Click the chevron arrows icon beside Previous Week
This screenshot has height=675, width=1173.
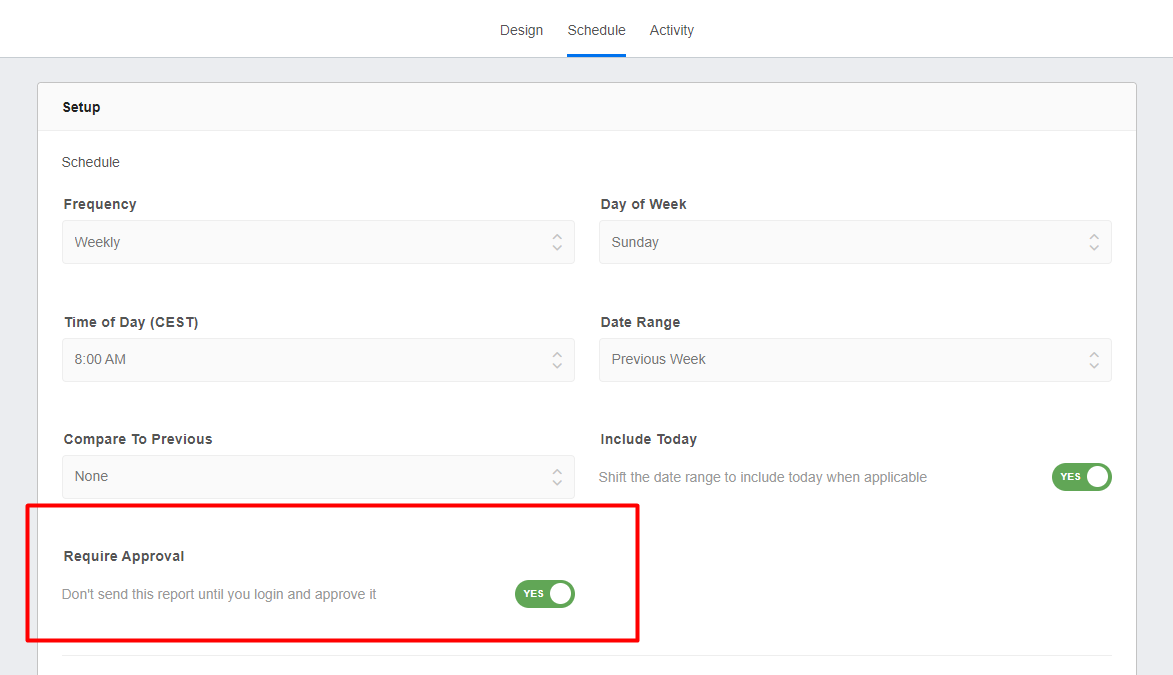point(1094,359)
